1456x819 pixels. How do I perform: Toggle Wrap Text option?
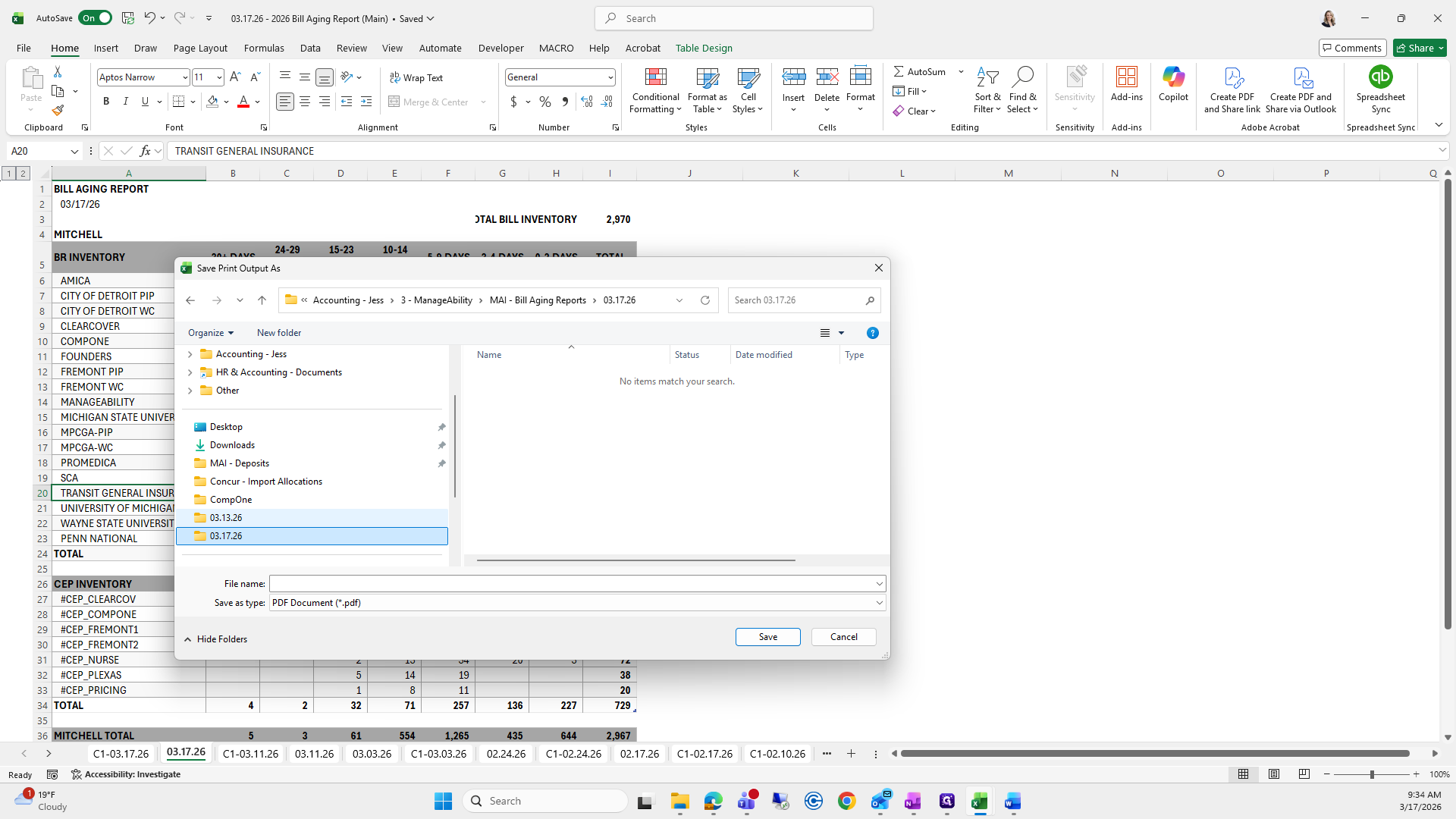pyautogui.click(x=416, y=77)
